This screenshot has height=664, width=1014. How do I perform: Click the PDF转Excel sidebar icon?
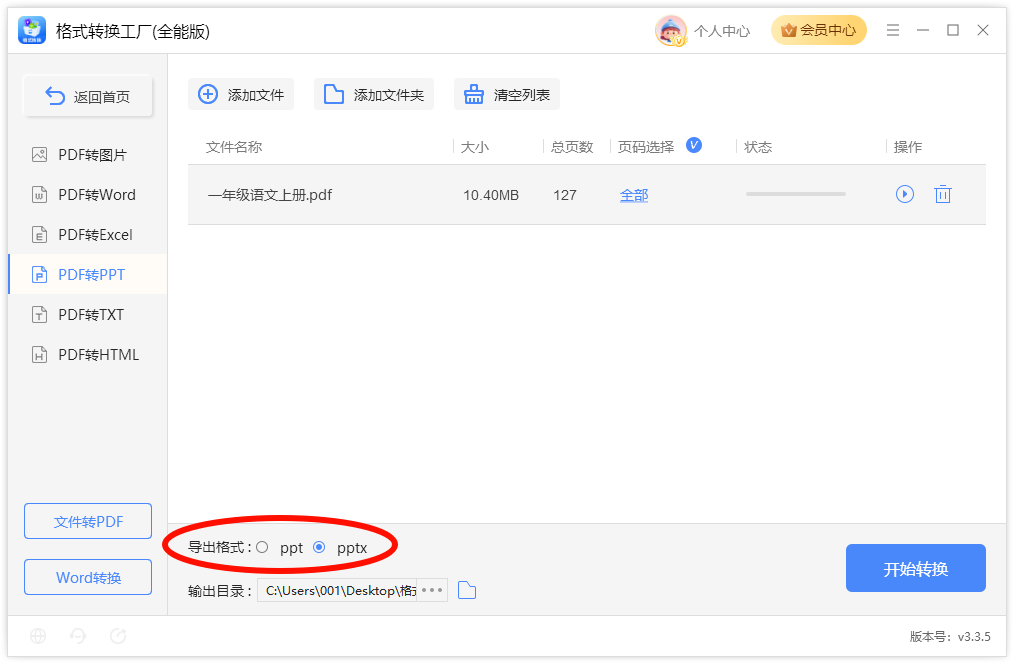pyautogui.click(x=39, y=235)
